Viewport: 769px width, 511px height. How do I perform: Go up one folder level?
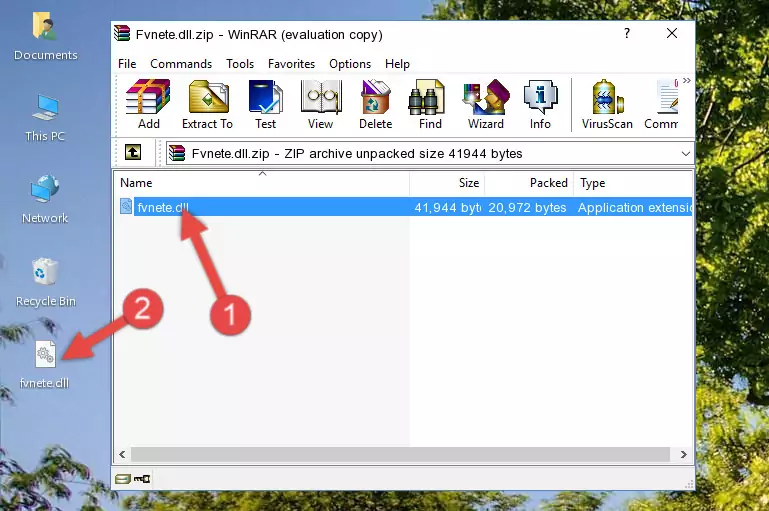pos(133,153)
